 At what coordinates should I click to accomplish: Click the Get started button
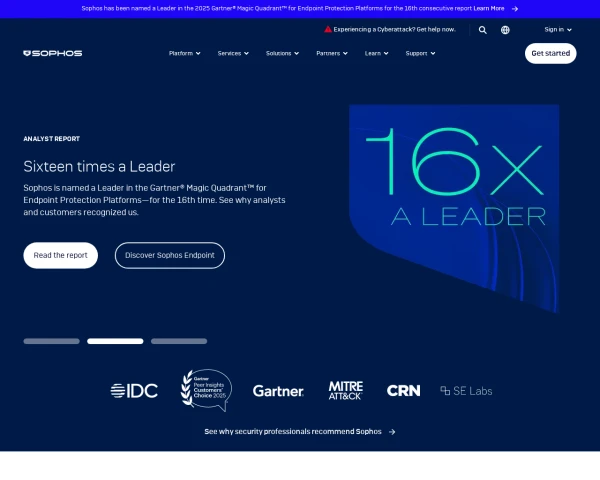pyautogui.click(x=551, y=53)
